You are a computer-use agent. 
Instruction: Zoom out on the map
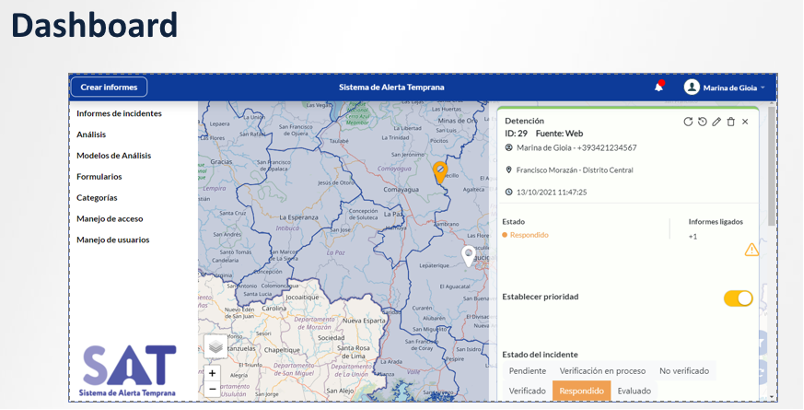212,390
